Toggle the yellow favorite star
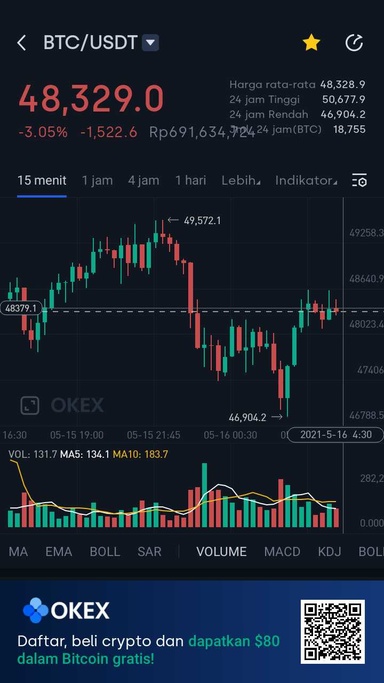The width and height of the screenshot is (384, 683). [x=311, y=43]
